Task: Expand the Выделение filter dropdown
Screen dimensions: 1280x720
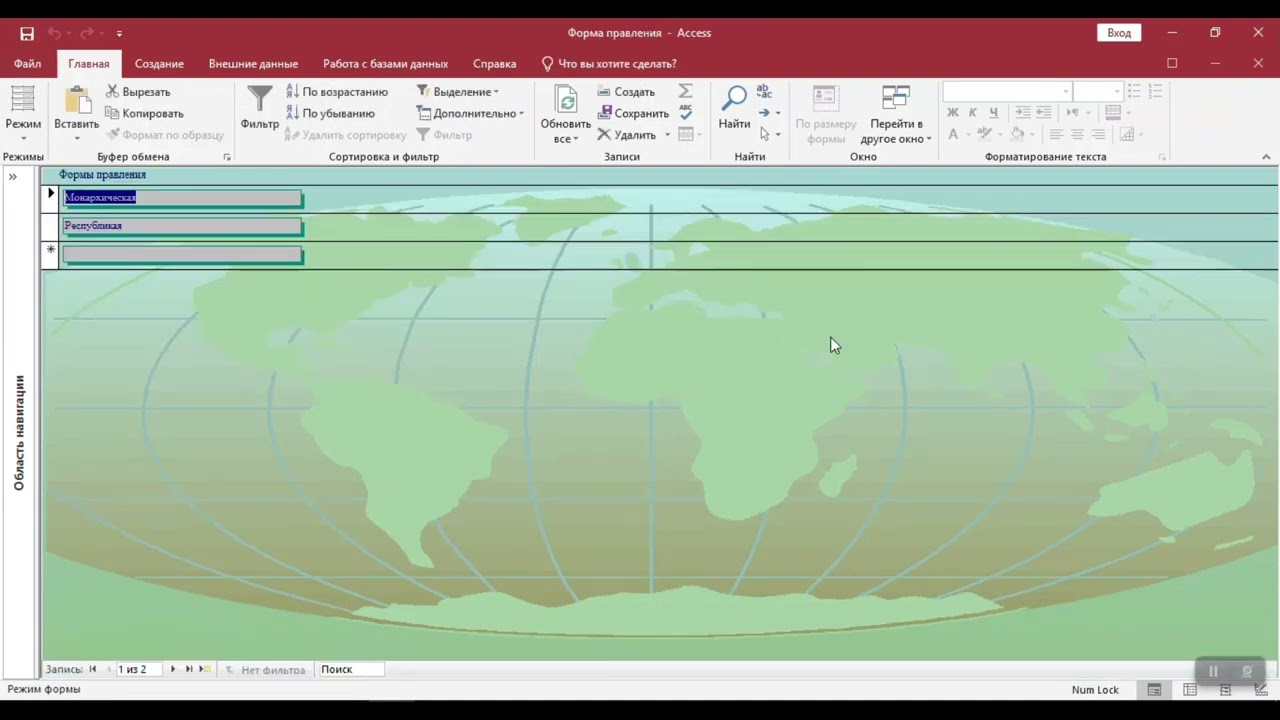Action: click(x=457, y=92)
